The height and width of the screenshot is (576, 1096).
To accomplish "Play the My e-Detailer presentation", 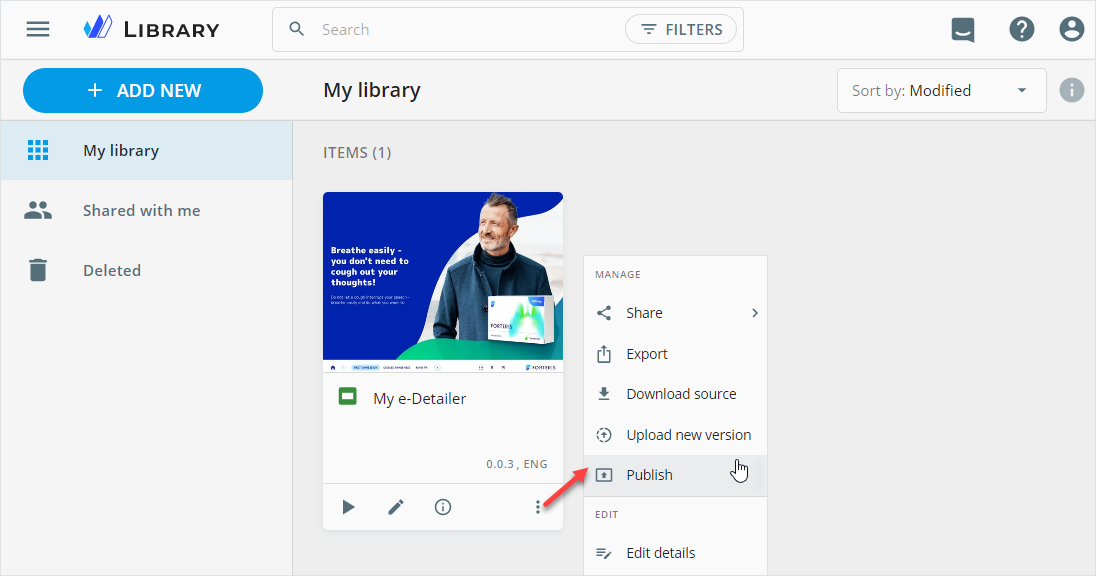I will coord(348,507).
